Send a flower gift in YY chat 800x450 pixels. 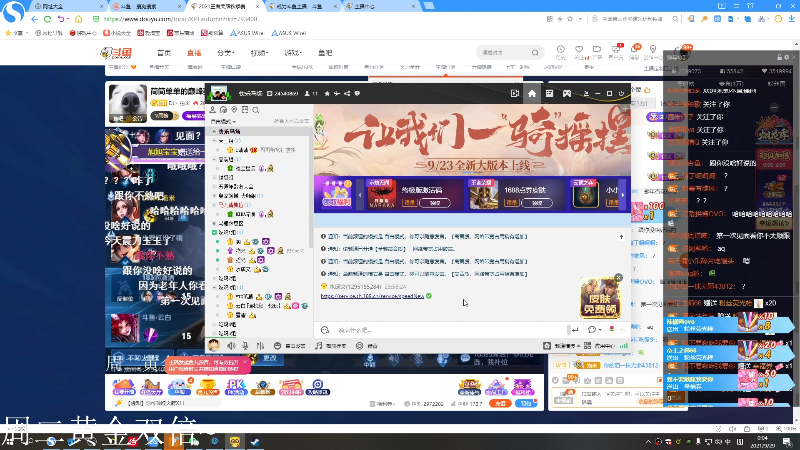click(612, 329)
